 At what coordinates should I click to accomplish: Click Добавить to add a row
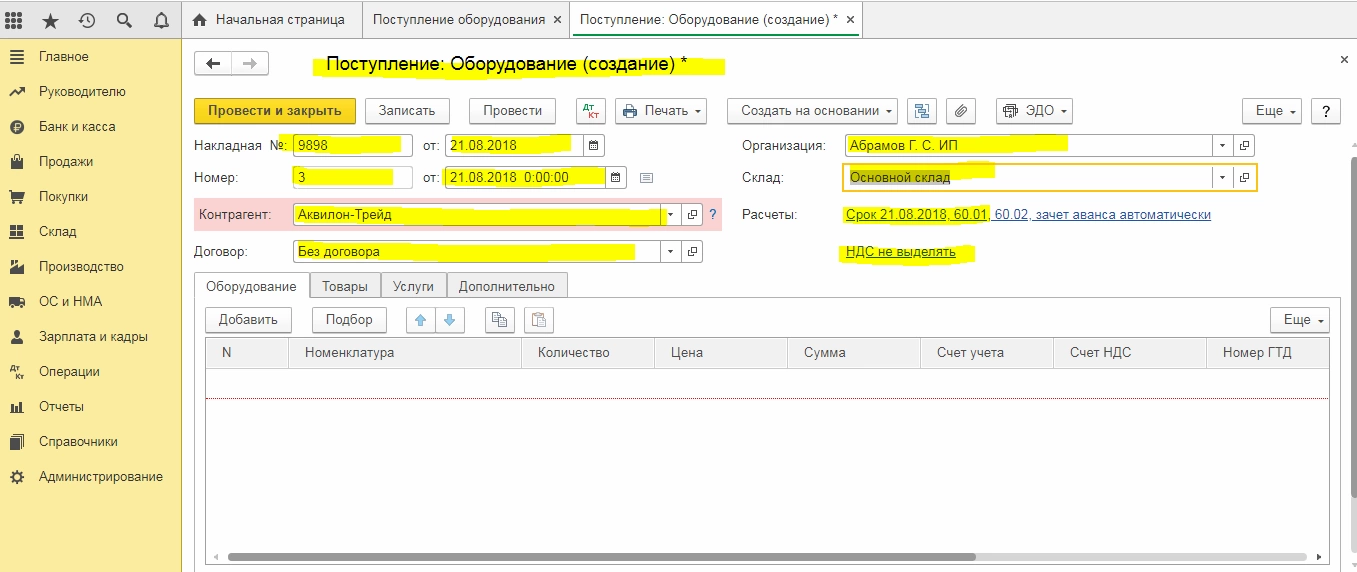(x=248, y=320)
